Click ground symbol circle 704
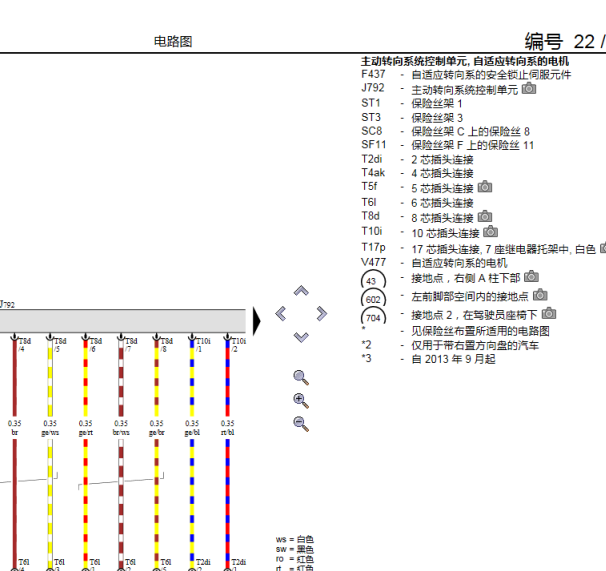606x571 pixels. (x=373, y=317)
